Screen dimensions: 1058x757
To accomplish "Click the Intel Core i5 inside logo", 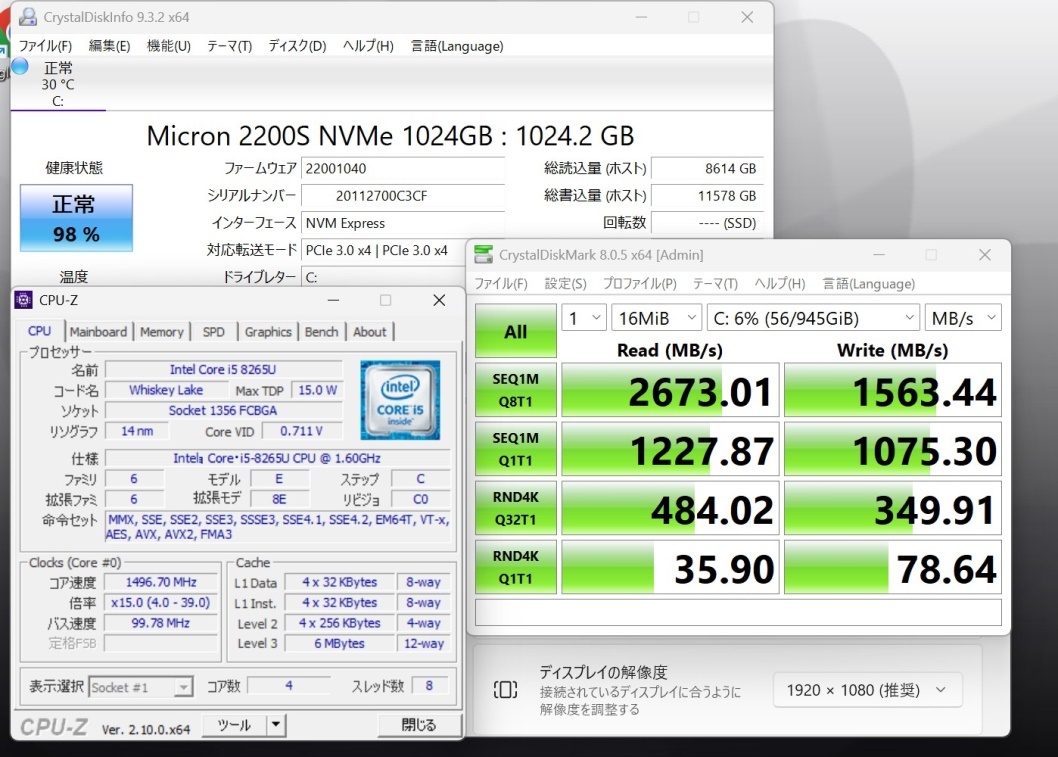I will (x=400, y=399).
